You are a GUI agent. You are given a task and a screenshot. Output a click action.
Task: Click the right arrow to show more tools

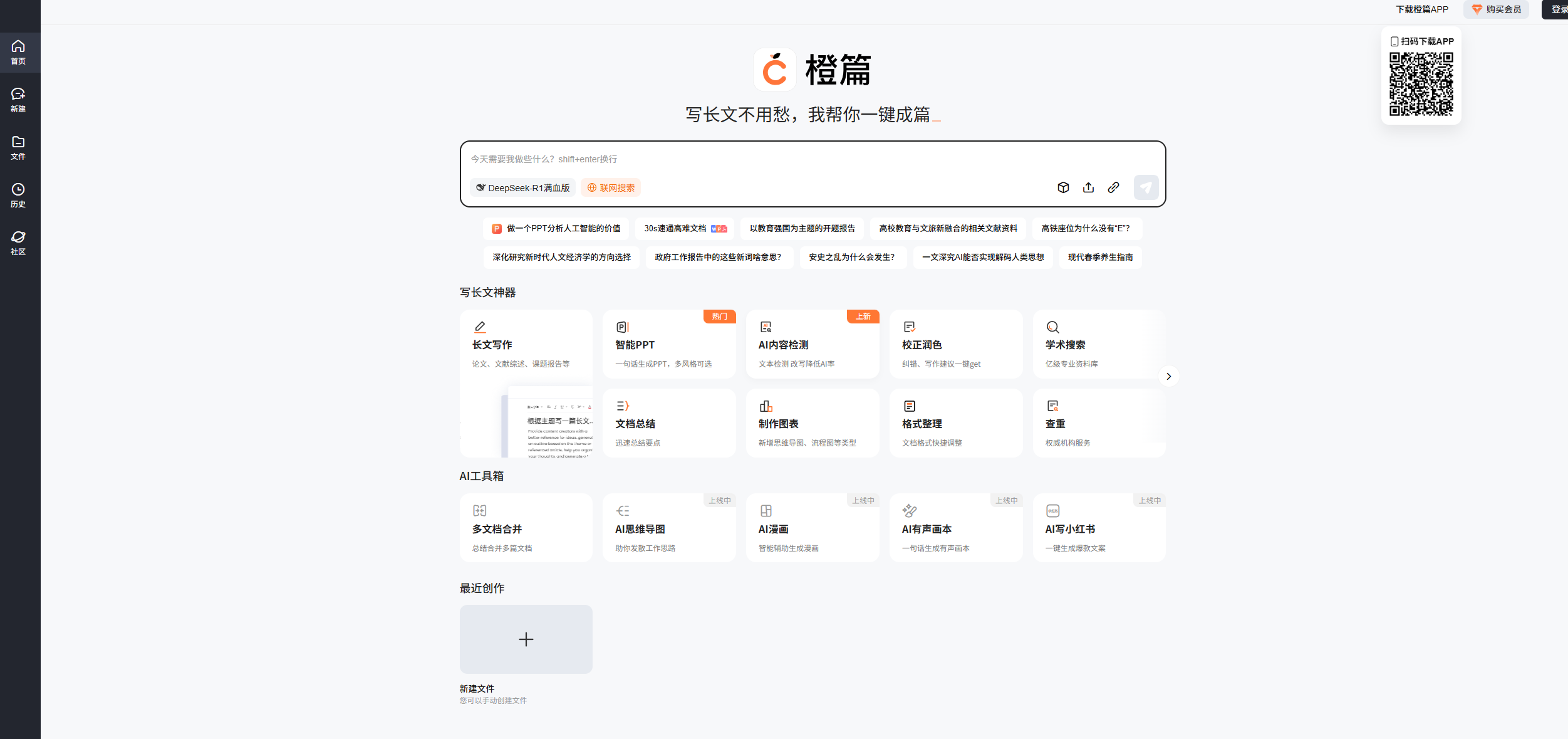coord(1168,376)
